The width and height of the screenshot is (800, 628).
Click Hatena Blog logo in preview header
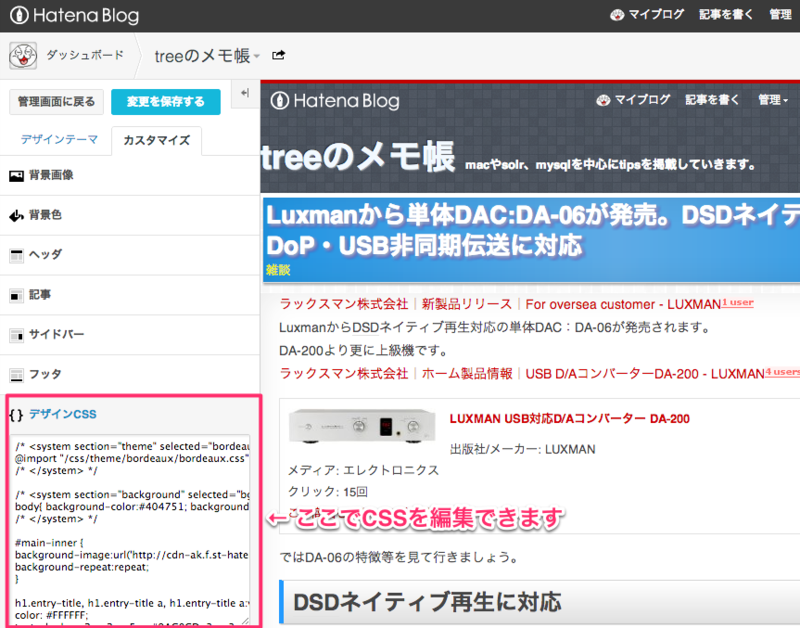(335, 101)
